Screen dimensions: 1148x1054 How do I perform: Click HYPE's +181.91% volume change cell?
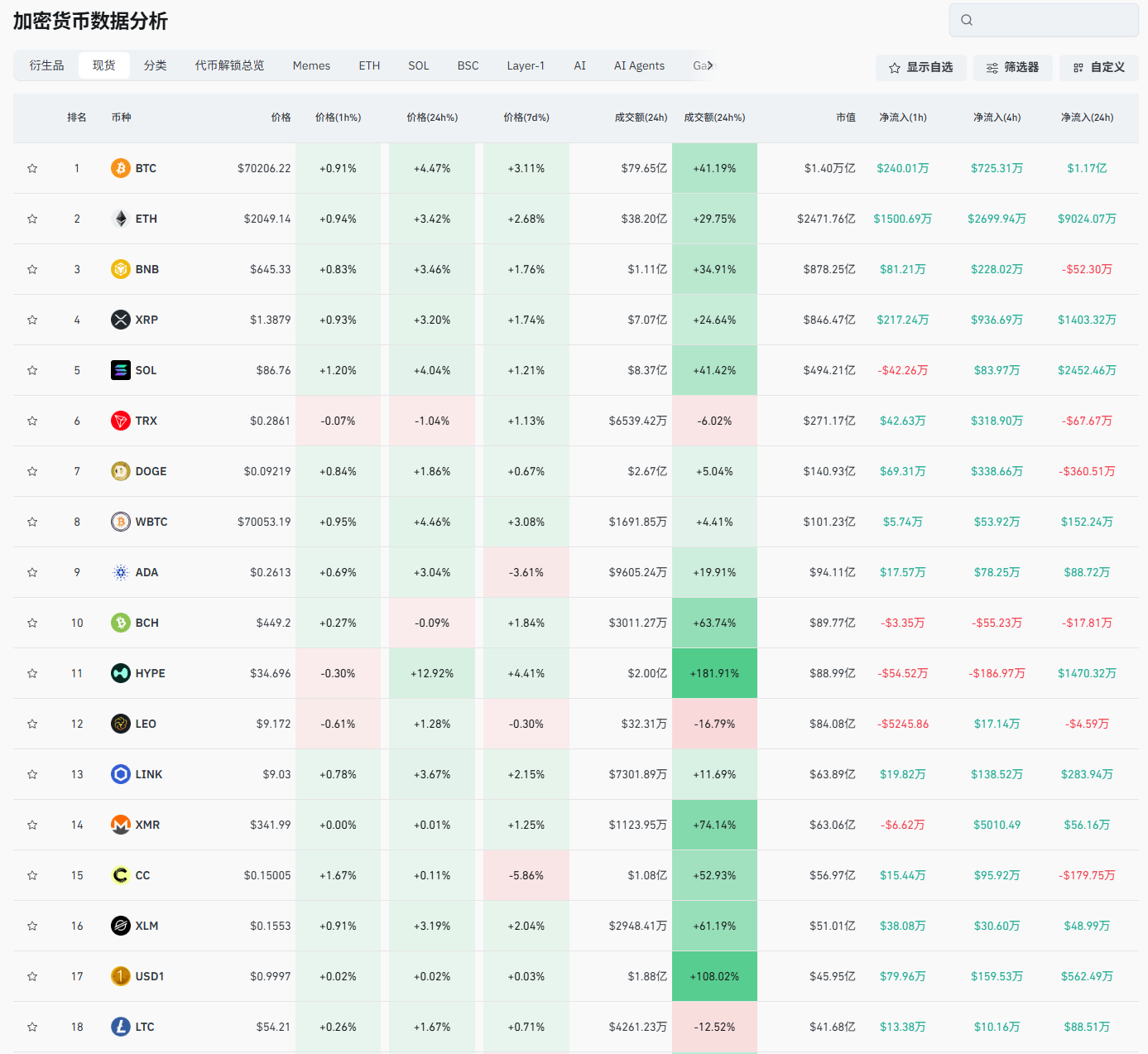714,673
